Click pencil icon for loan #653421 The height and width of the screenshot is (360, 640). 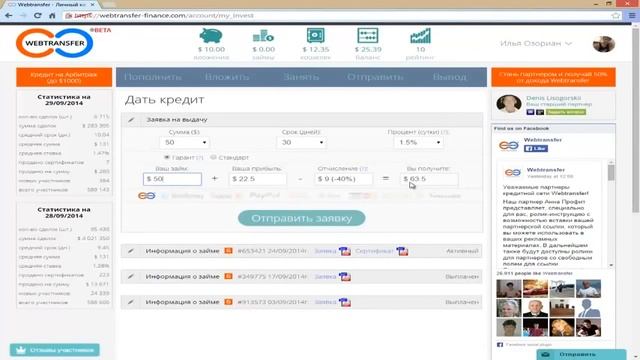click(x=131, y=251)
